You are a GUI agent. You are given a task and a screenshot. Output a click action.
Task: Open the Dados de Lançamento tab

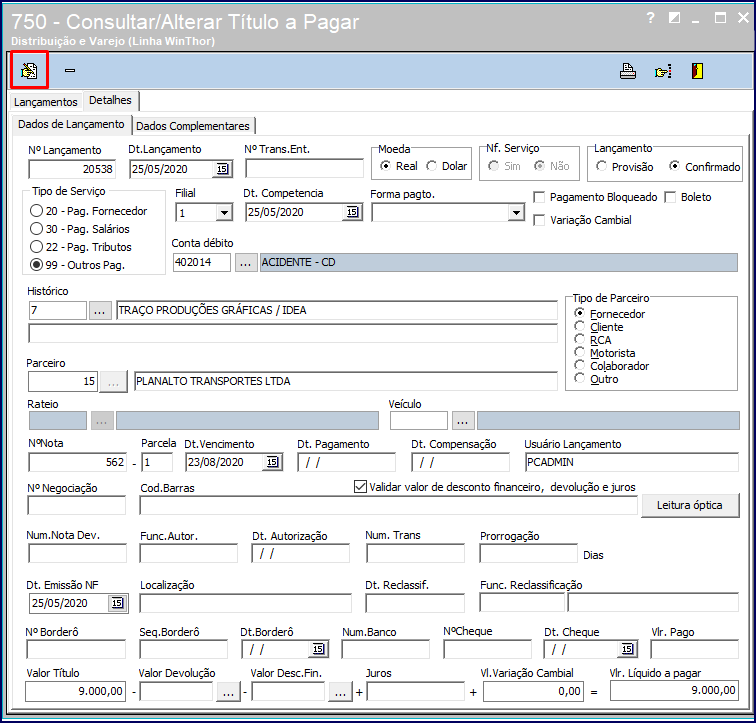click(71, 124)
